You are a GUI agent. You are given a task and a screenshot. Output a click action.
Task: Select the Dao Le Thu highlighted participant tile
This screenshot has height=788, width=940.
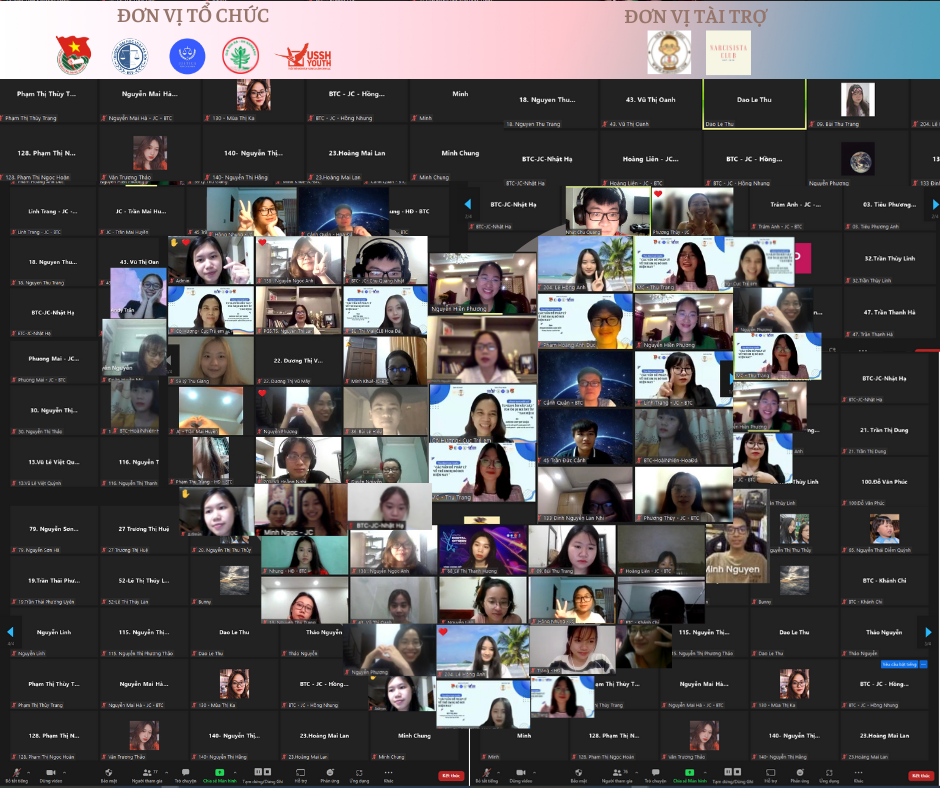coord(754,104)
